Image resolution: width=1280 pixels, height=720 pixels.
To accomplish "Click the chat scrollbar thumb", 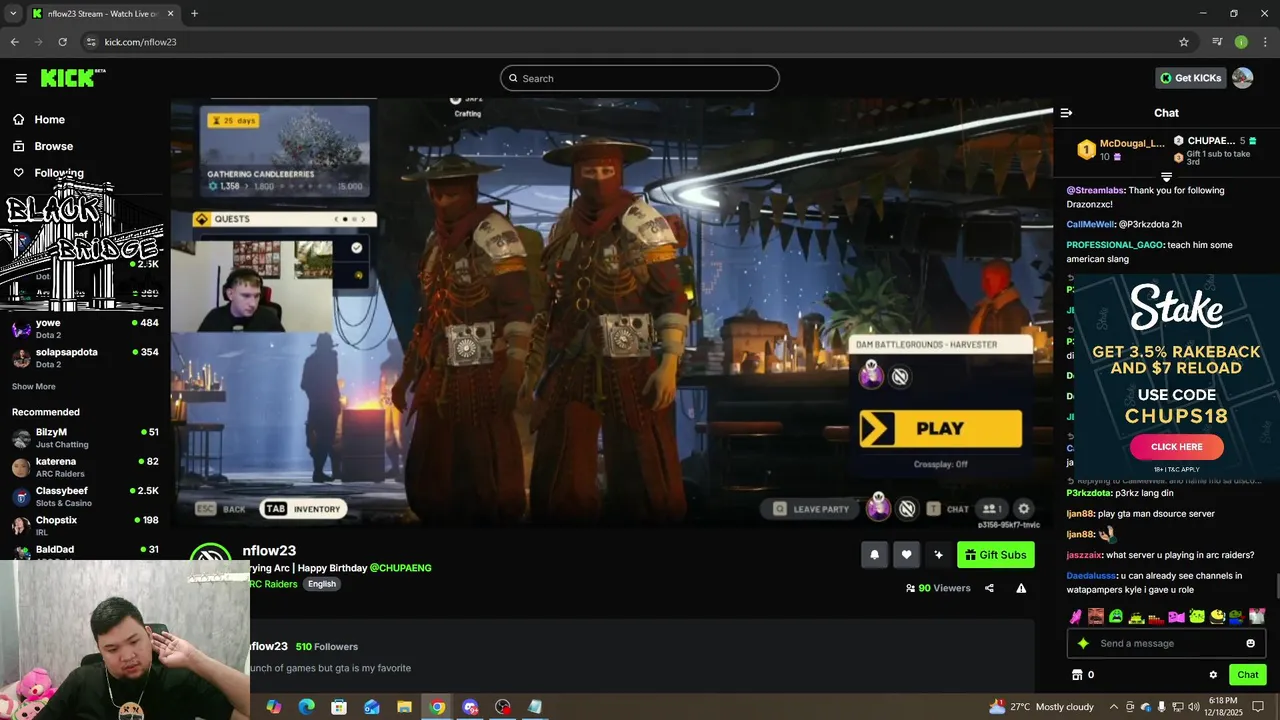I will click(x=1276, y=587).
